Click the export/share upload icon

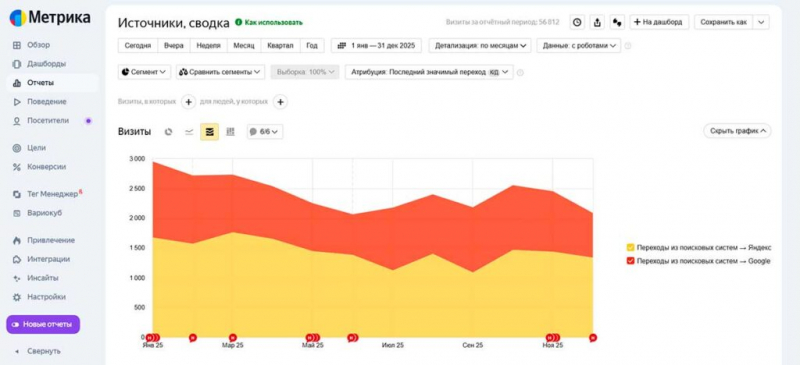click(597, 22)
